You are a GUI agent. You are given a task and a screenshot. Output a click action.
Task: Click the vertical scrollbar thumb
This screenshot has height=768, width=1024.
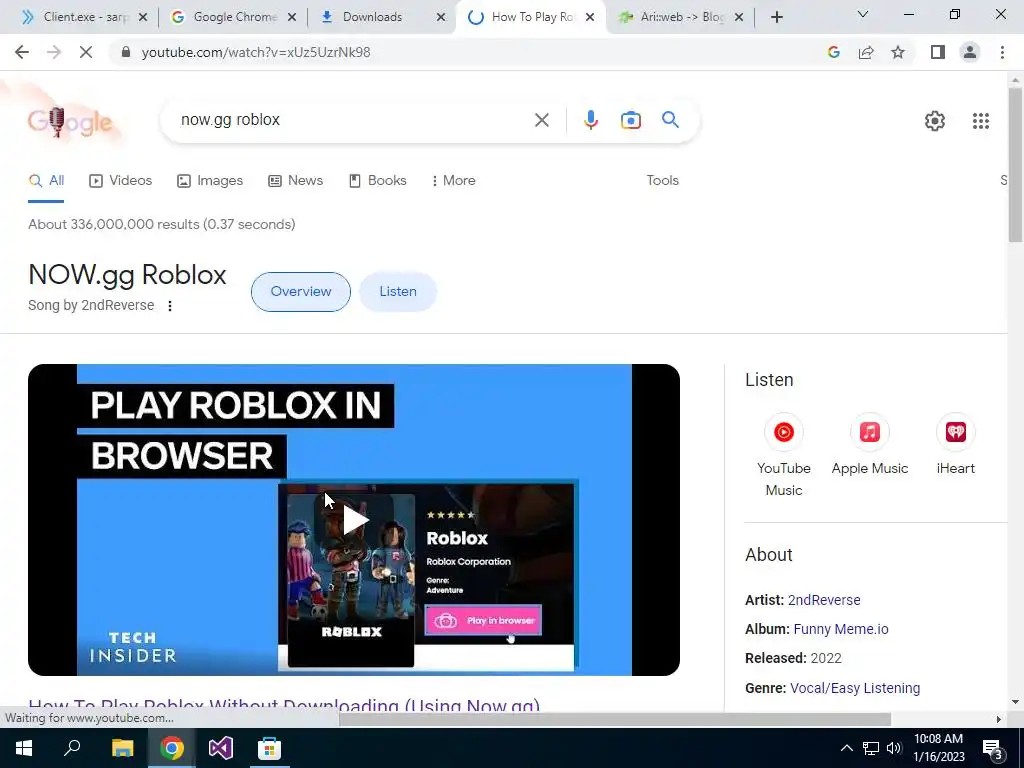(1015, 165)
